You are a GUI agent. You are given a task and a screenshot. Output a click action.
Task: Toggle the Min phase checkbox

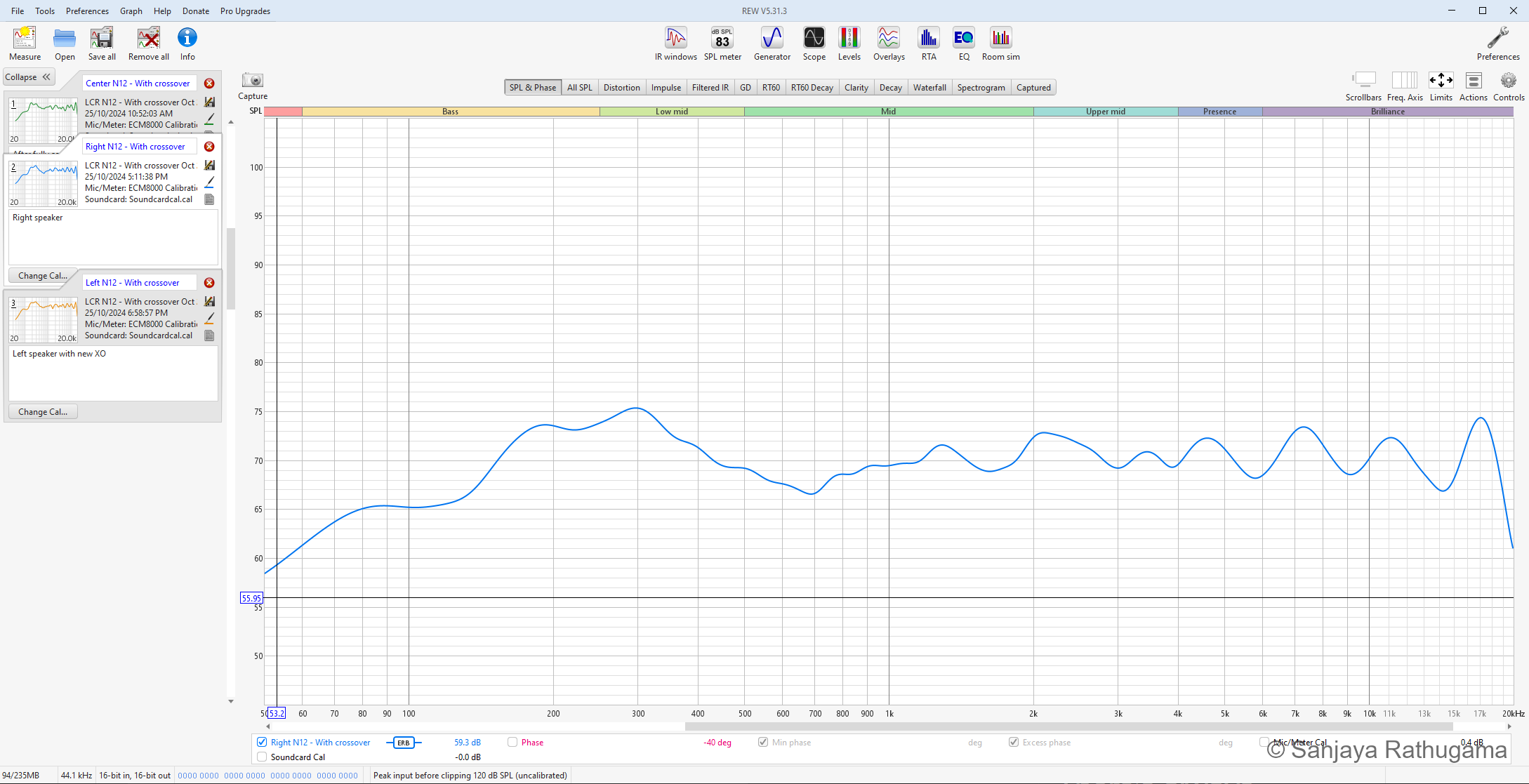(763, 742)
